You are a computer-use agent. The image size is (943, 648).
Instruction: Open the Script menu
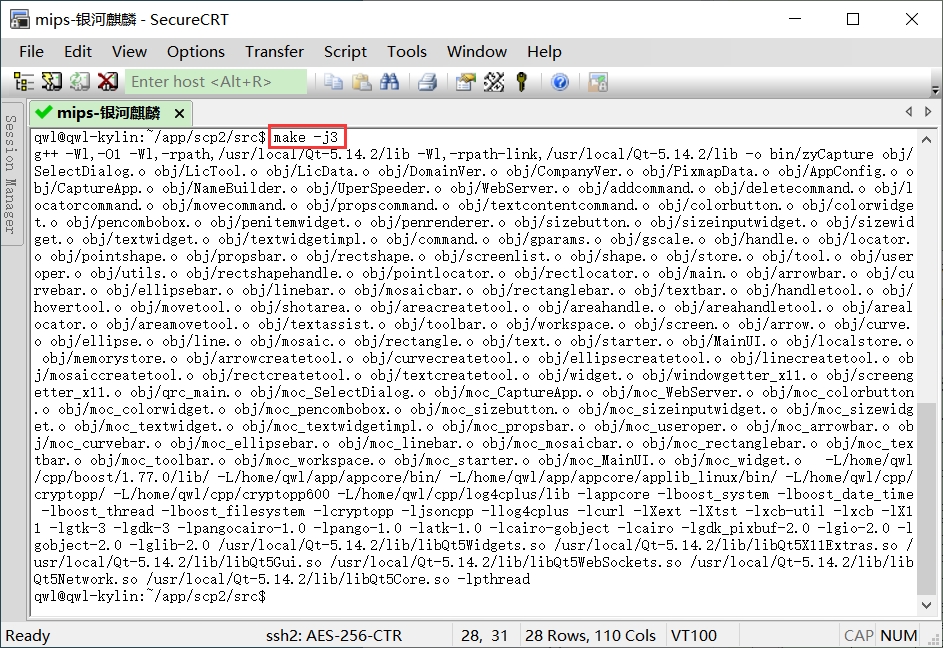(345, 51)
